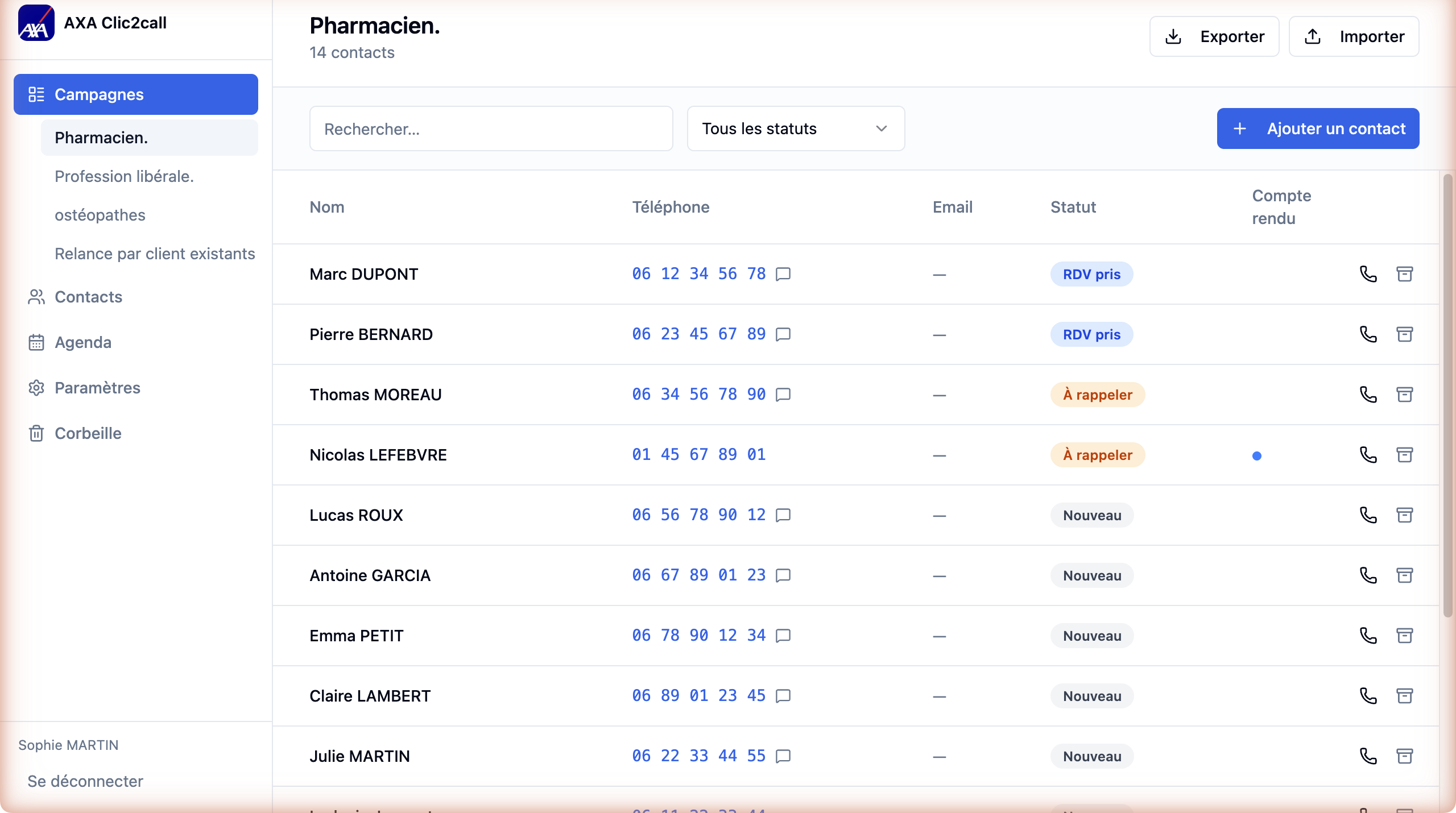Call Claire LAMBERT via phone icon
Screen dimensions: 1456x813
(x=1368, y=696)
